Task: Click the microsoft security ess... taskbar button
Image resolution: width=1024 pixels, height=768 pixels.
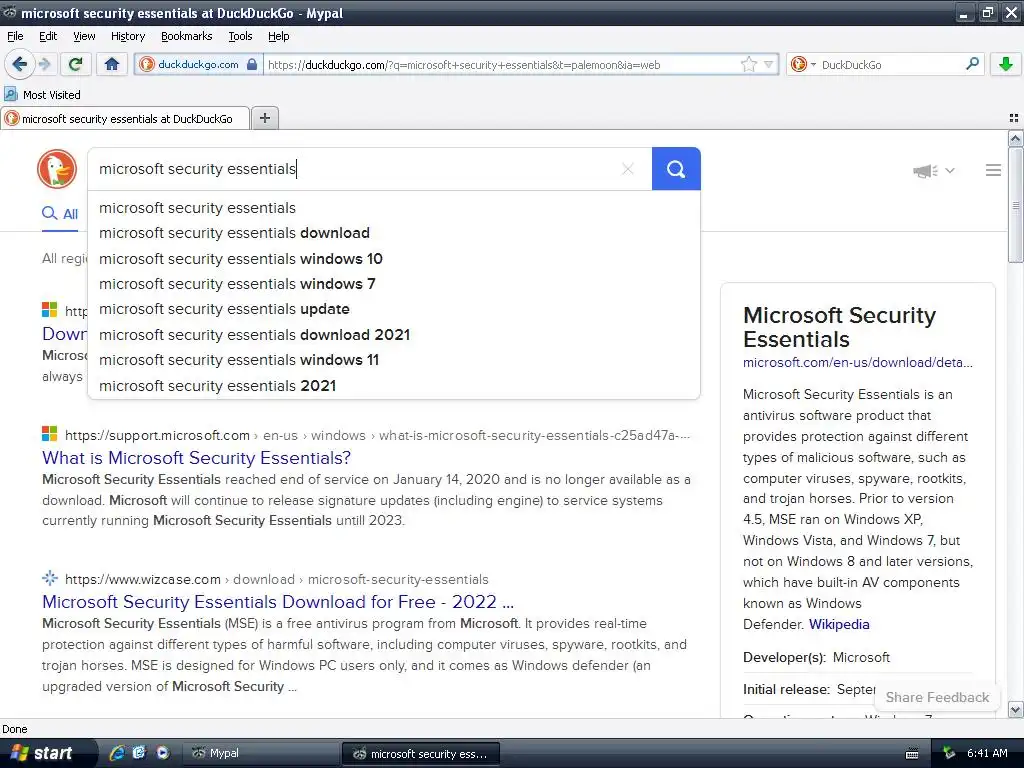Action: point(421,754)
